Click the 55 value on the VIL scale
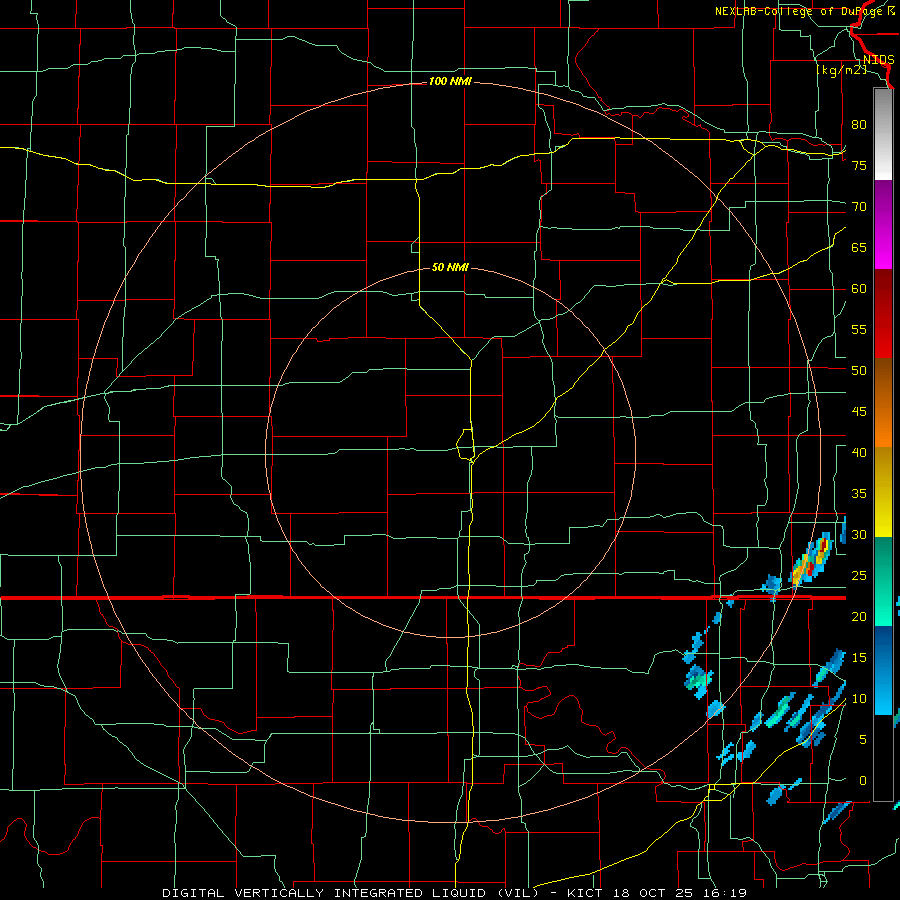Image resolution: width=900 pixels, height=900 pixels. [x=859, y=329]
